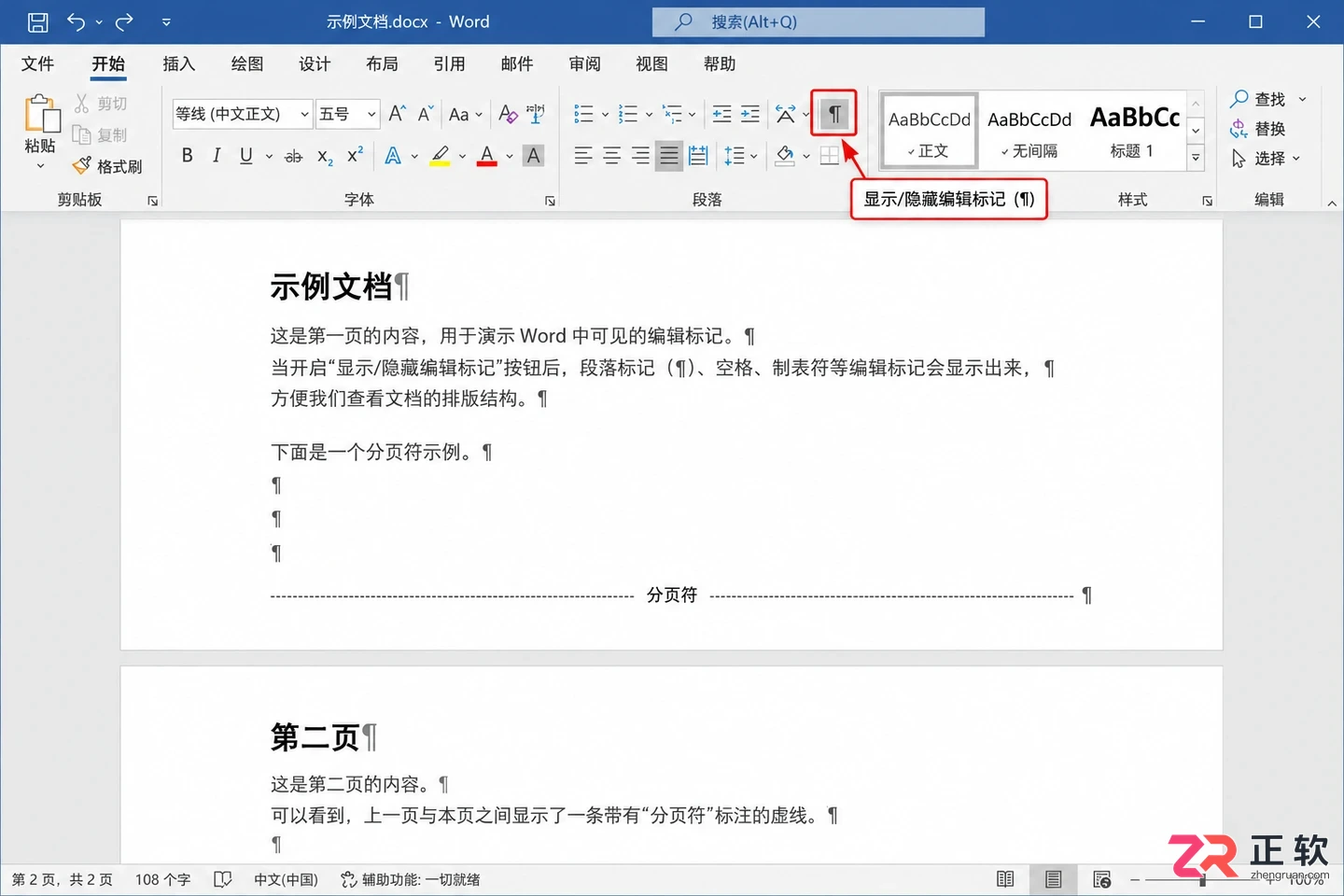Switch to the 设计 (Design) tab
1344x896 pixels.
tap(315, 63)
